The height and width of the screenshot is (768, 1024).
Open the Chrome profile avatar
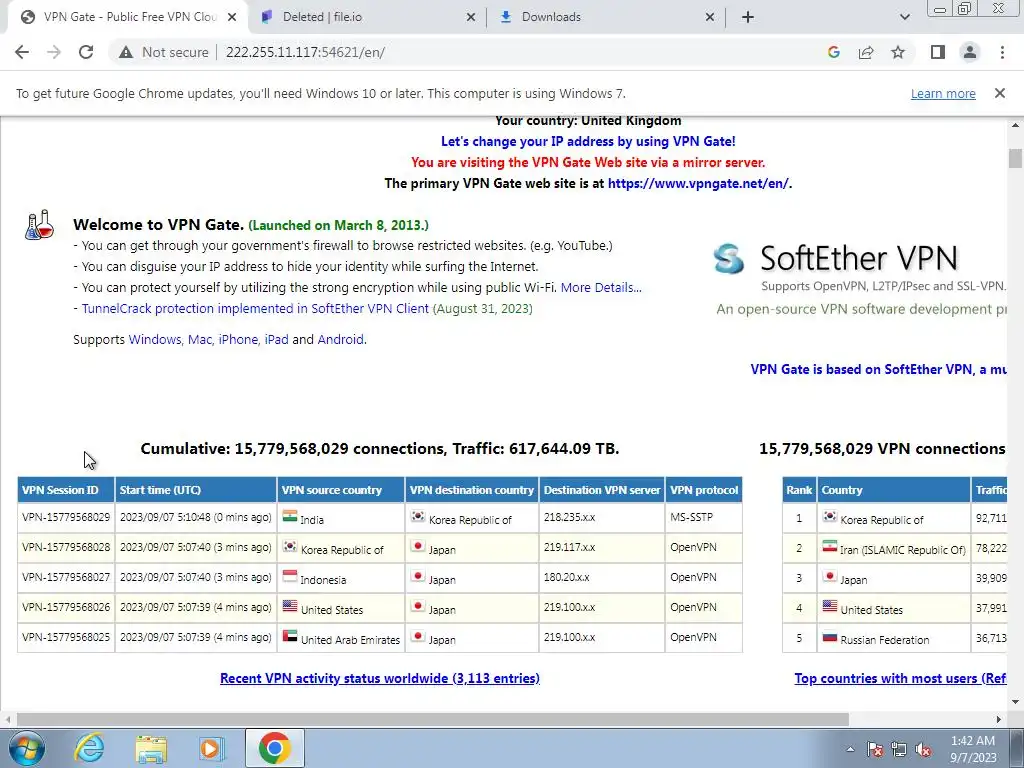point(970,52)
